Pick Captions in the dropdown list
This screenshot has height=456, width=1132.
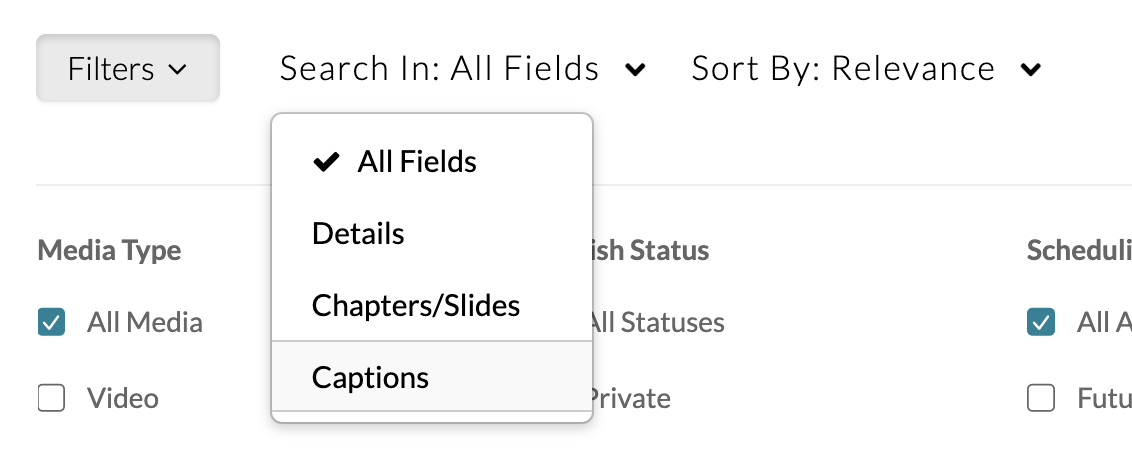coord(370,377)
